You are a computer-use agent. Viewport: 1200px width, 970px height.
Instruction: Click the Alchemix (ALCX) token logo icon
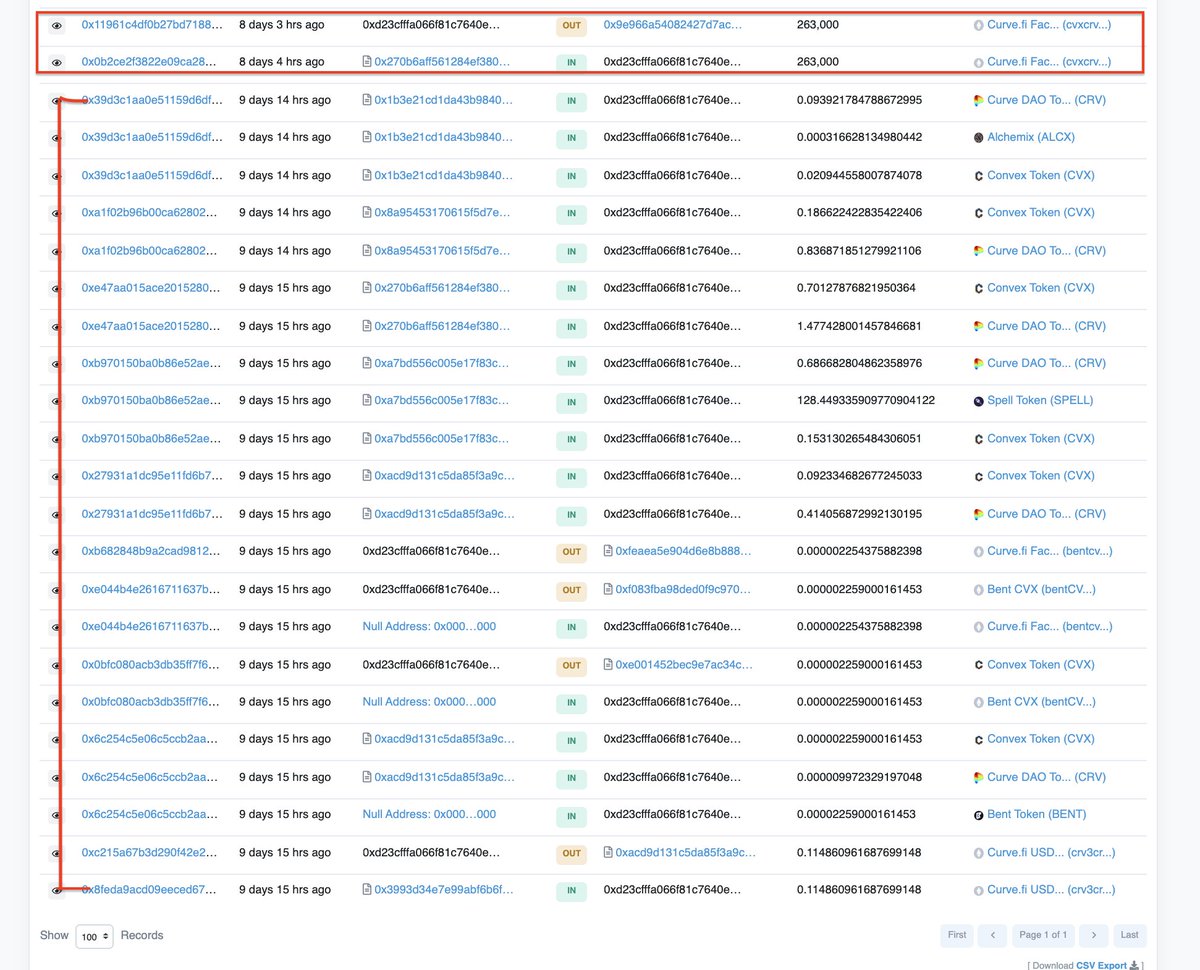pos(979,138)
